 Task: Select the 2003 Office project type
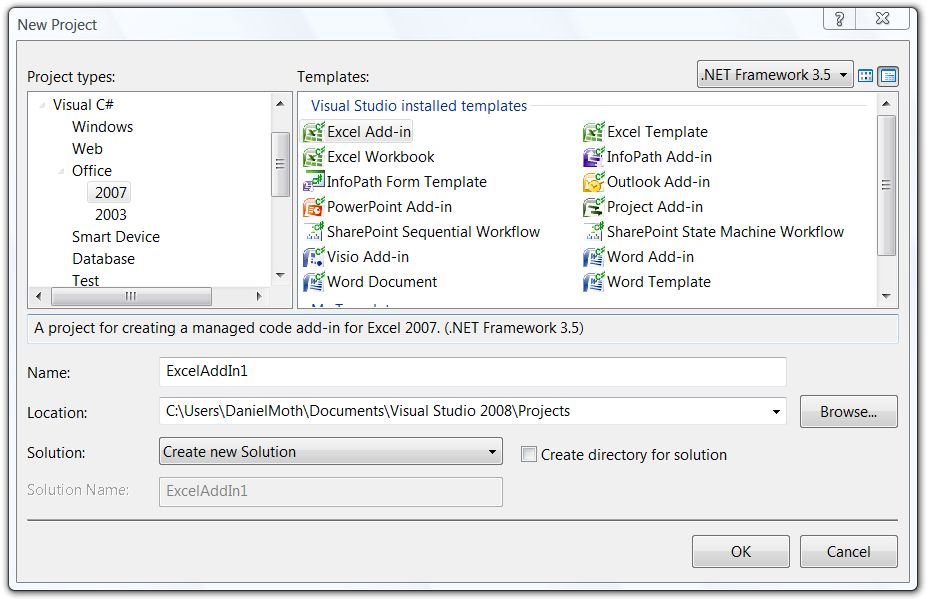point(111,215)
